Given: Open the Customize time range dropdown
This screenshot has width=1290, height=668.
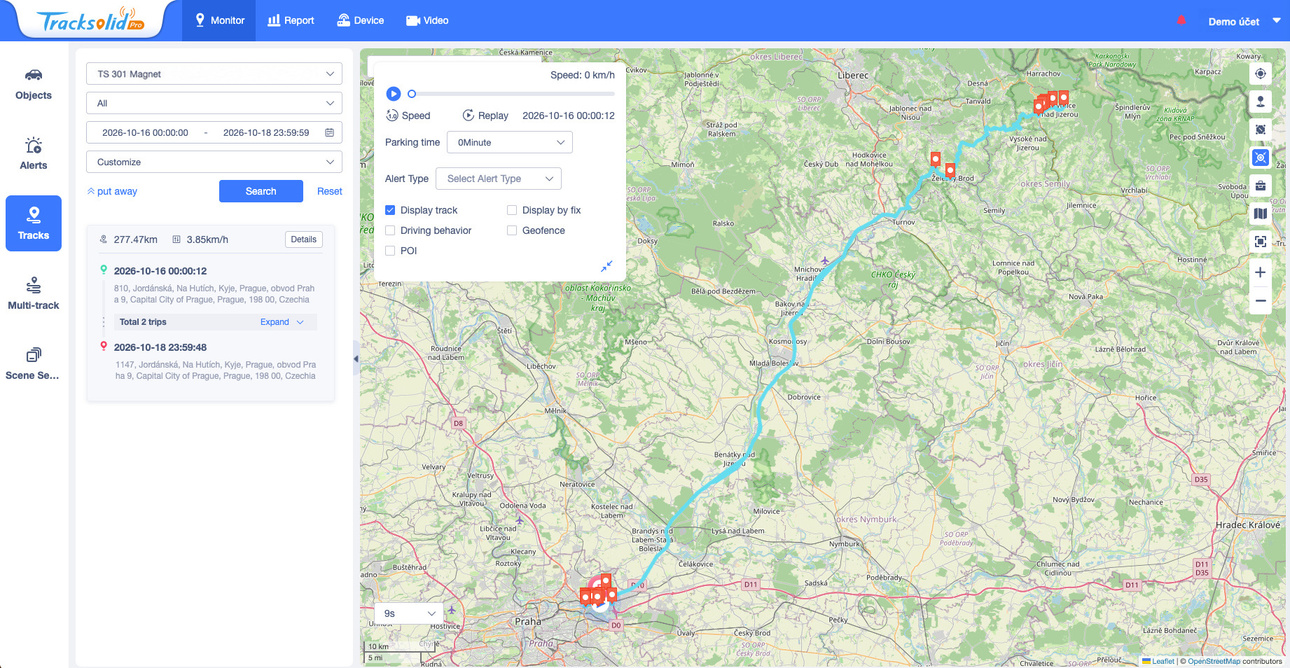Looking at the screenshot, I should tap(214, 162).
